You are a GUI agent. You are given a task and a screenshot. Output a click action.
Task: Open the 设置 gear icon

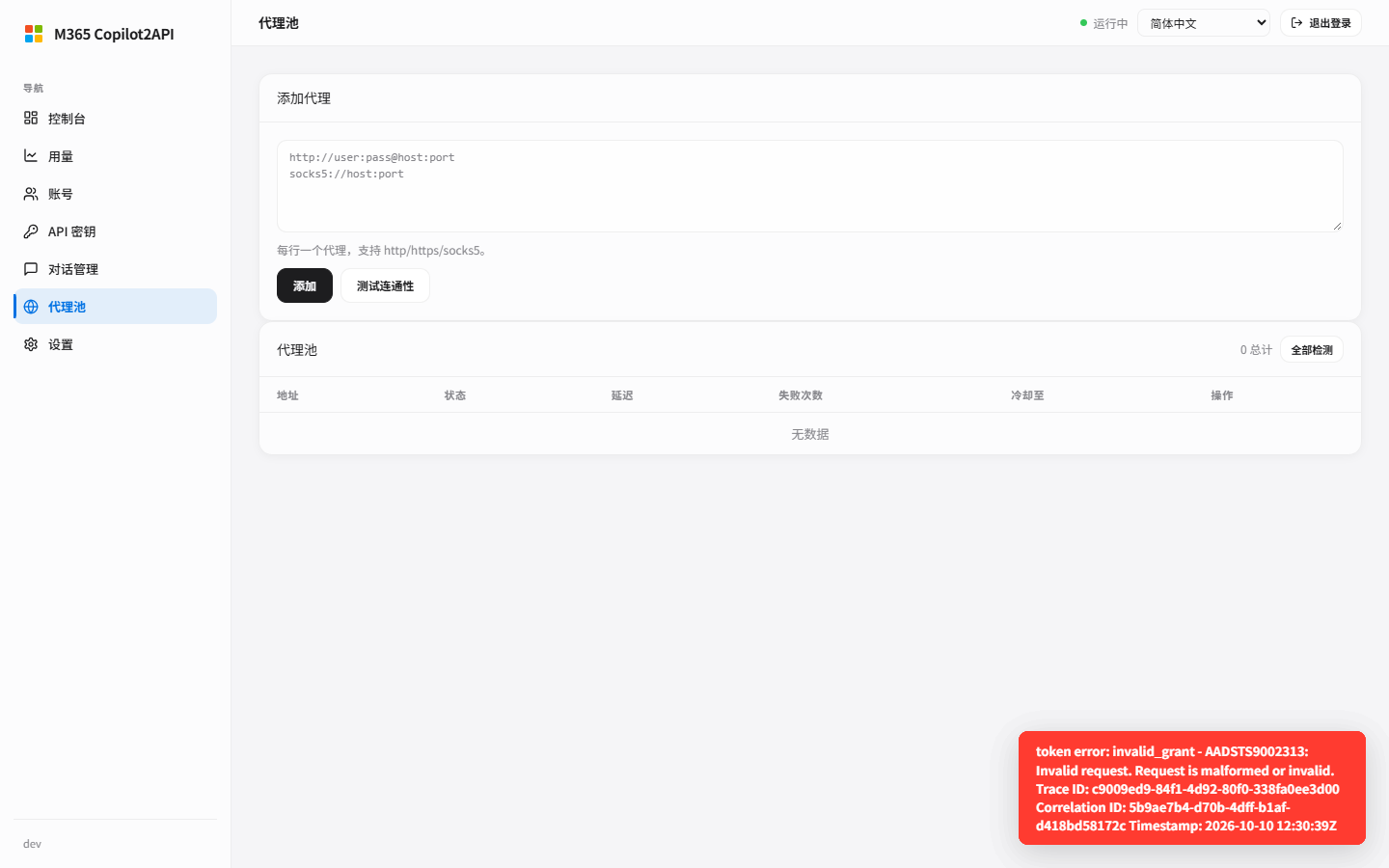[x=31, y=343]
